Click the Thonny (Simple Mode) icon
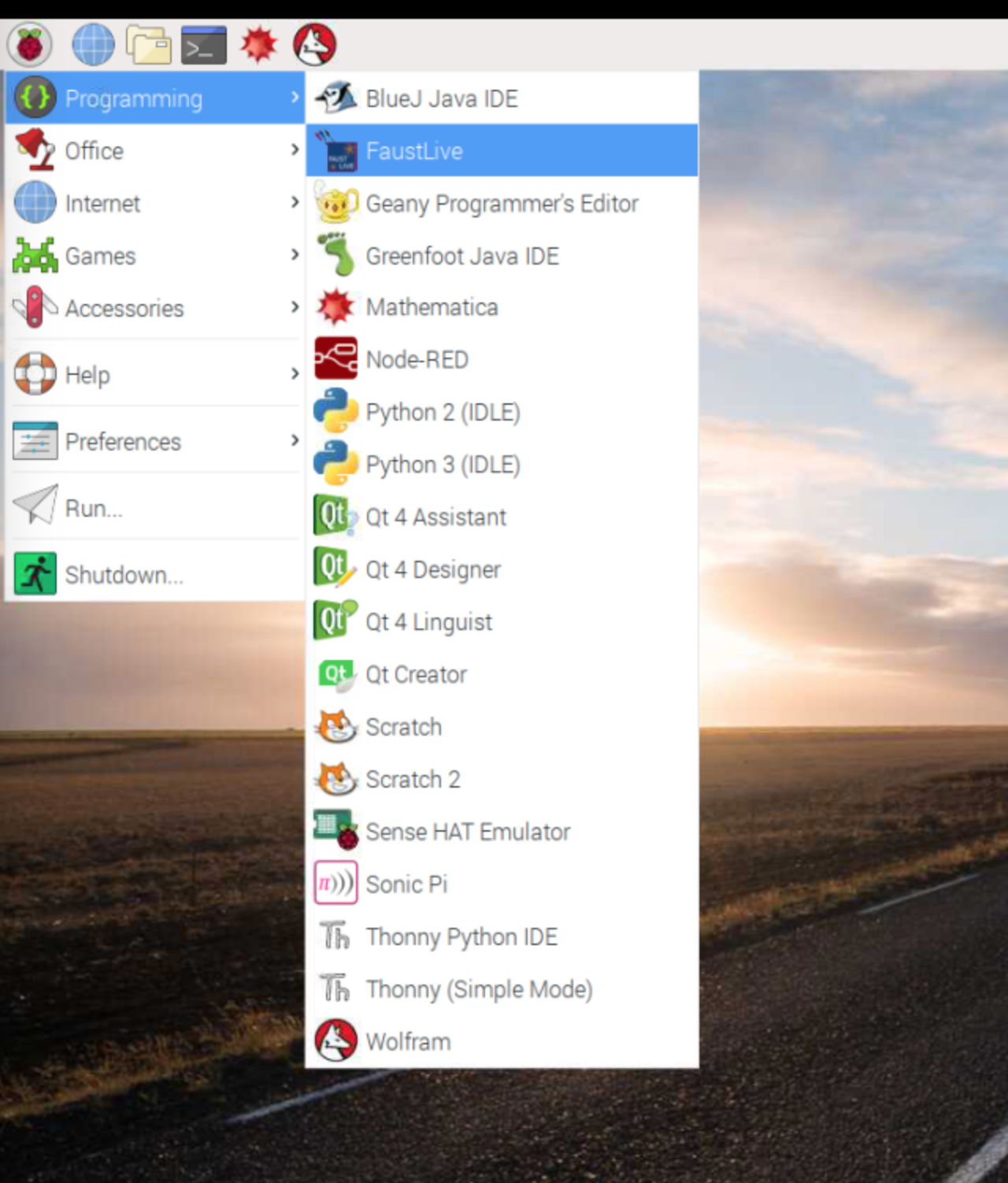The image size is (1008, 1183). (x=335, y=988)
